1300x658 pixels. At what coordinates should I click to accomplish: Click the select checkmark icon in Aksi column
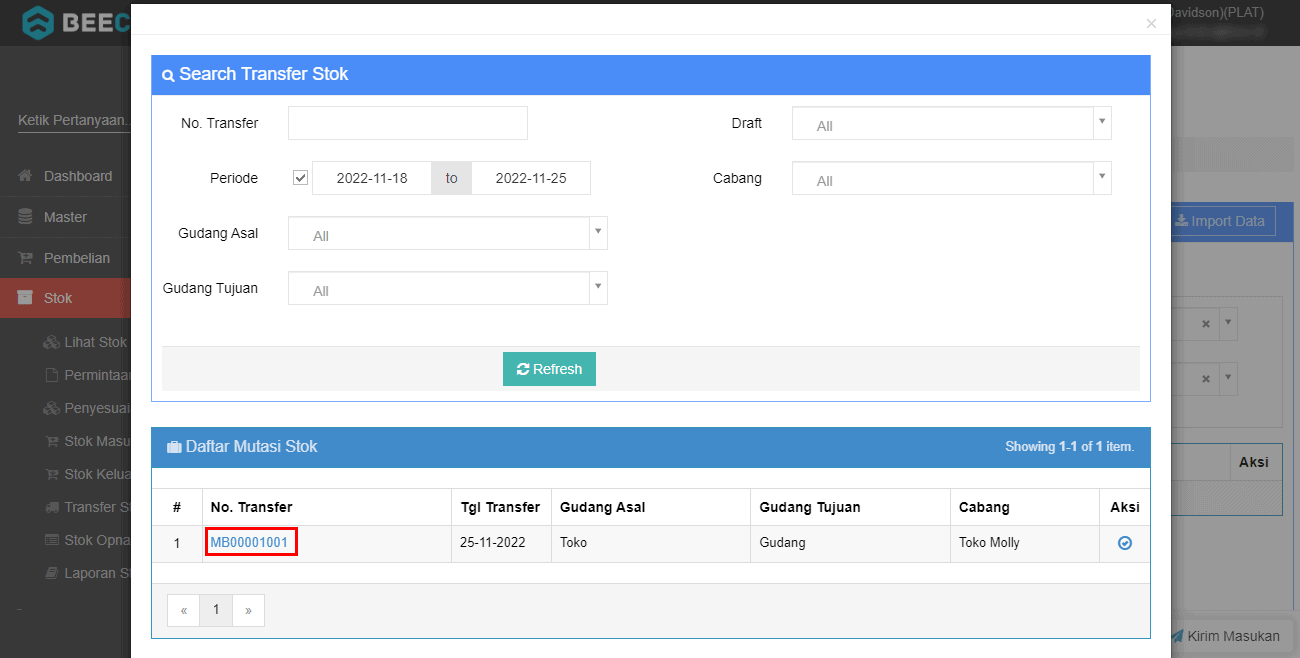tap(1125, 543)
